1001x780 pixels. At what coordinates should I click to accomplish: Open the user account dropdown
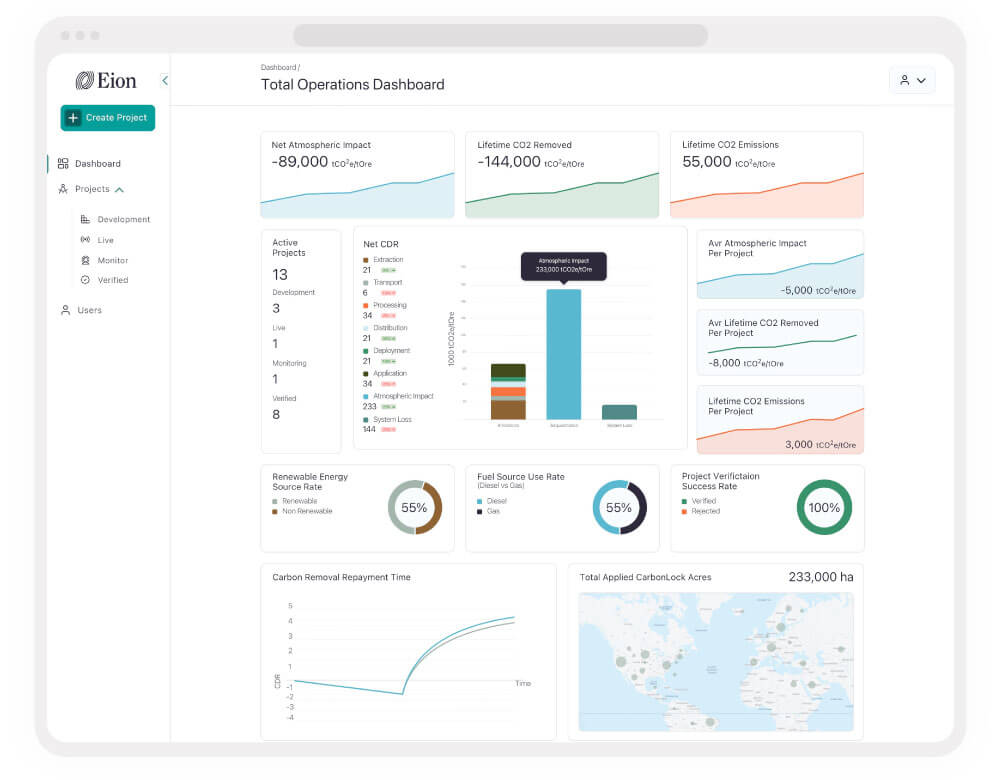click(912, 80)
